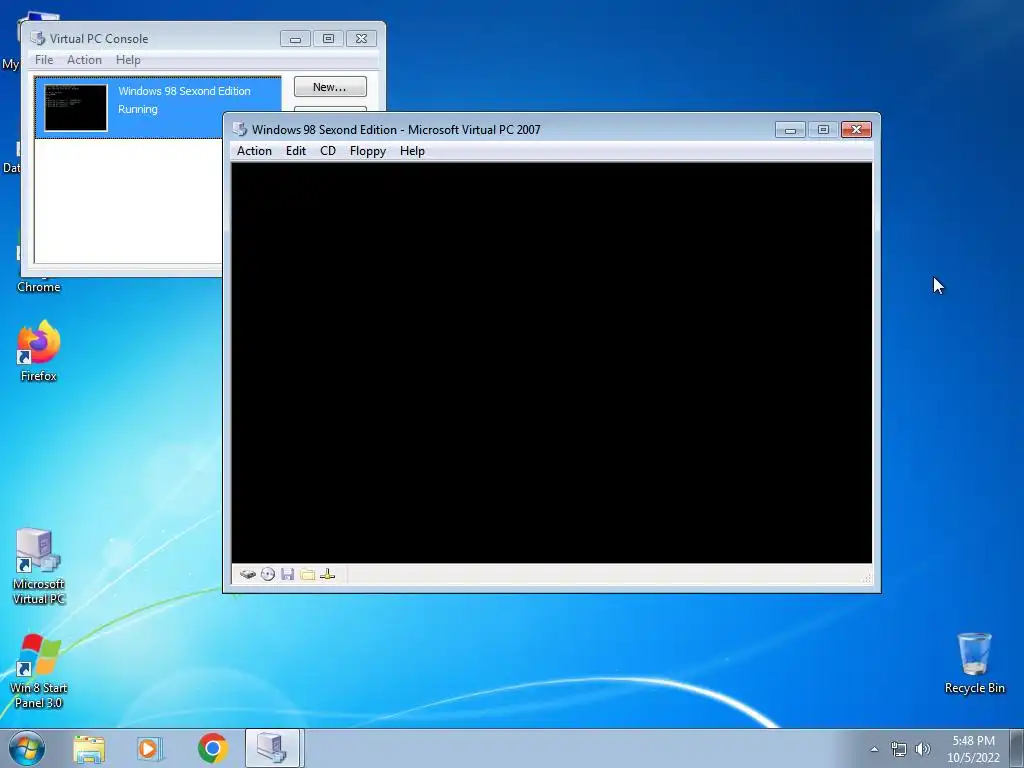Select the Recycle Bin desktop icon

[974, 663]
